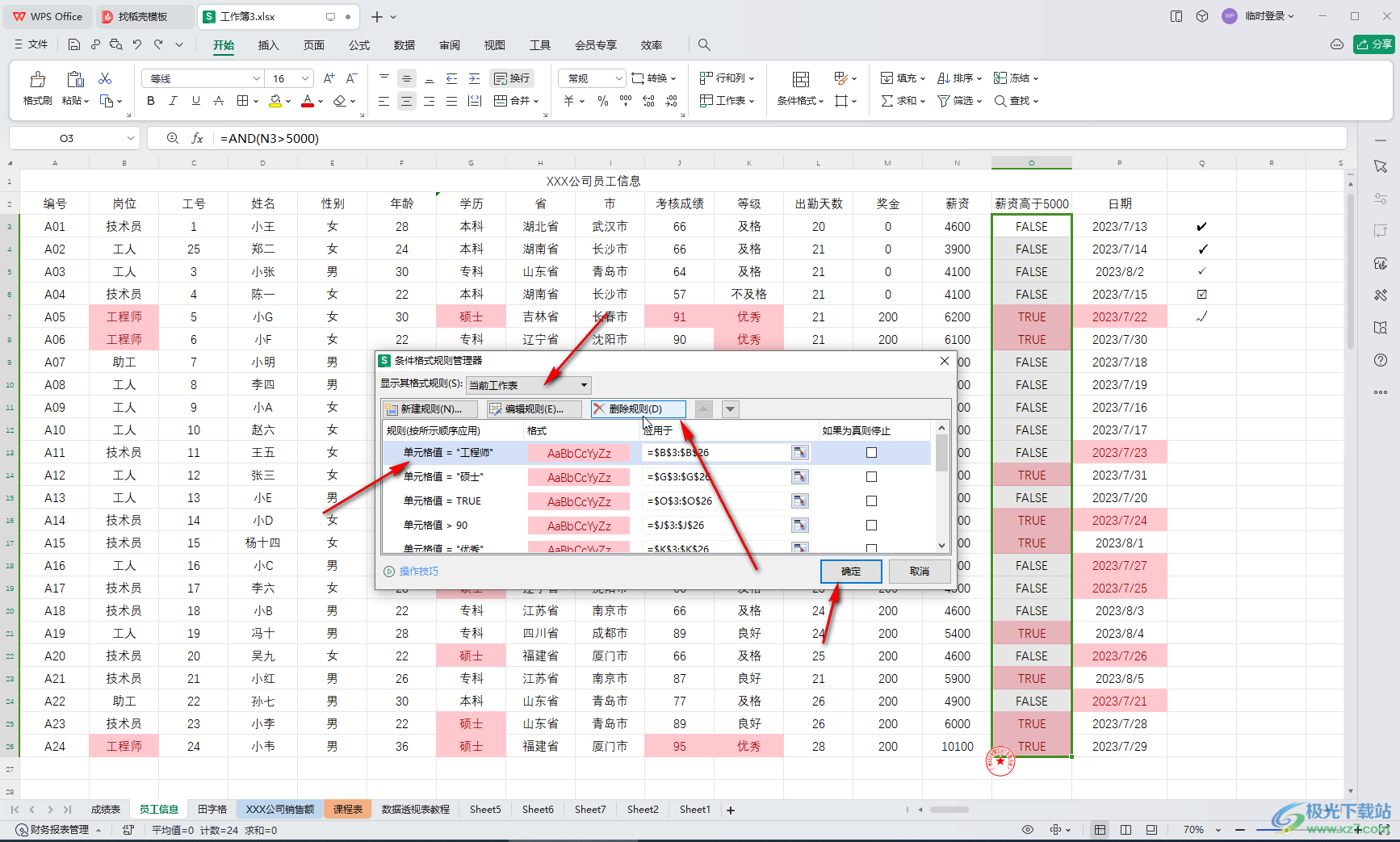Click increase font size icon
Viewport: 1400px width, 842px height.
(329, 78)
